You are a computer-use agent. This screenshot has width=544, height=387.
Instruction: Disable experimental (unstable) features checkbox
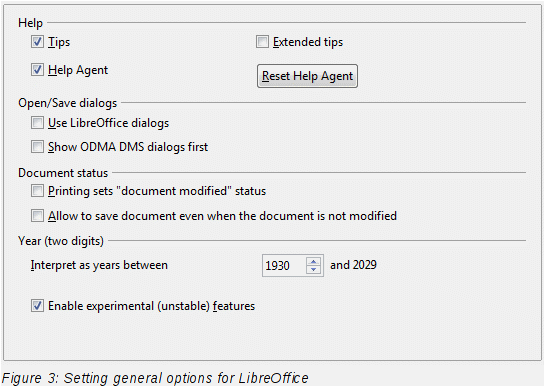coord(37,306)
